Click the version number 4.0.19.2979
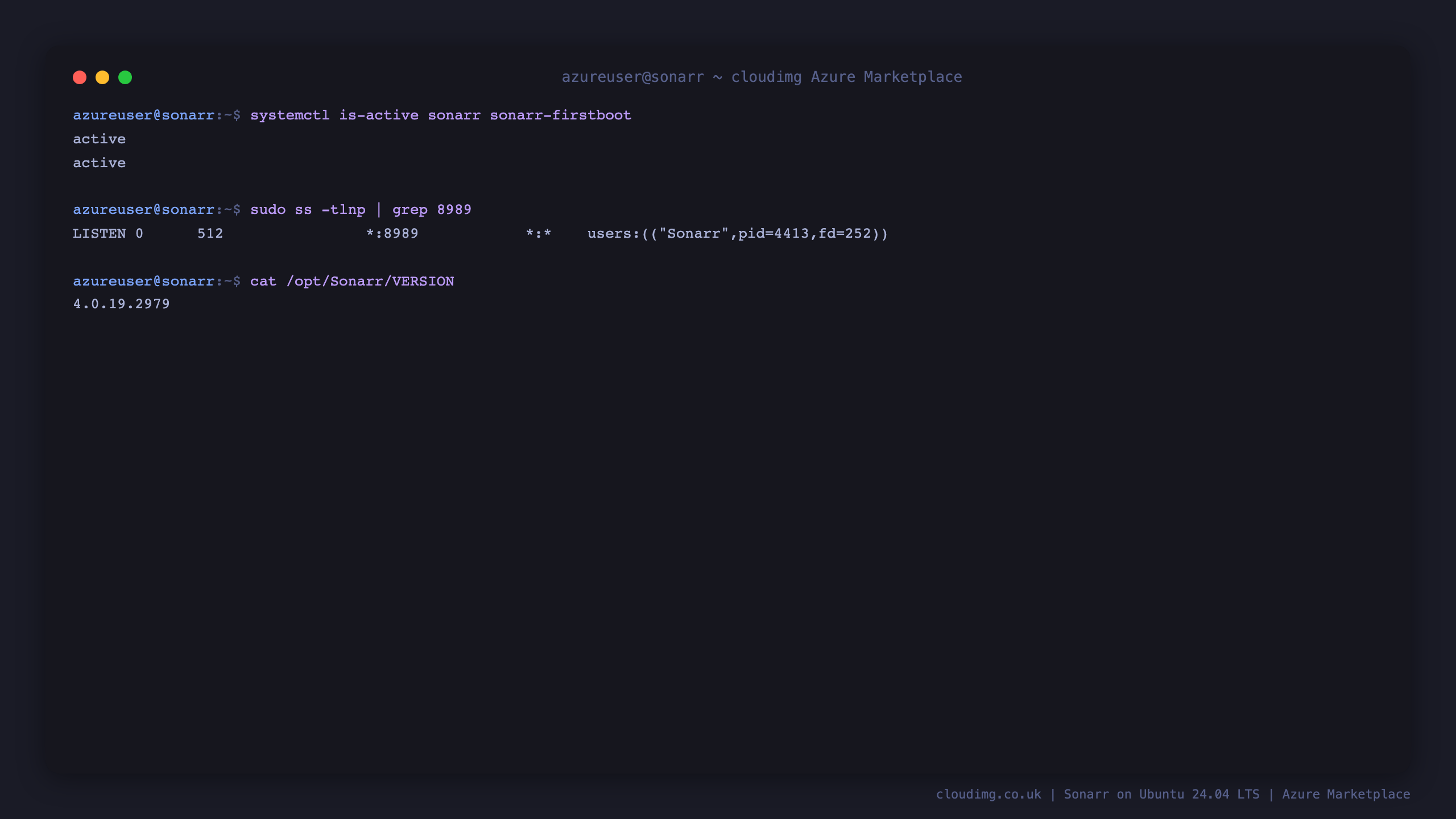Viewport: 1456px width, 819px height. click(122, 304)
